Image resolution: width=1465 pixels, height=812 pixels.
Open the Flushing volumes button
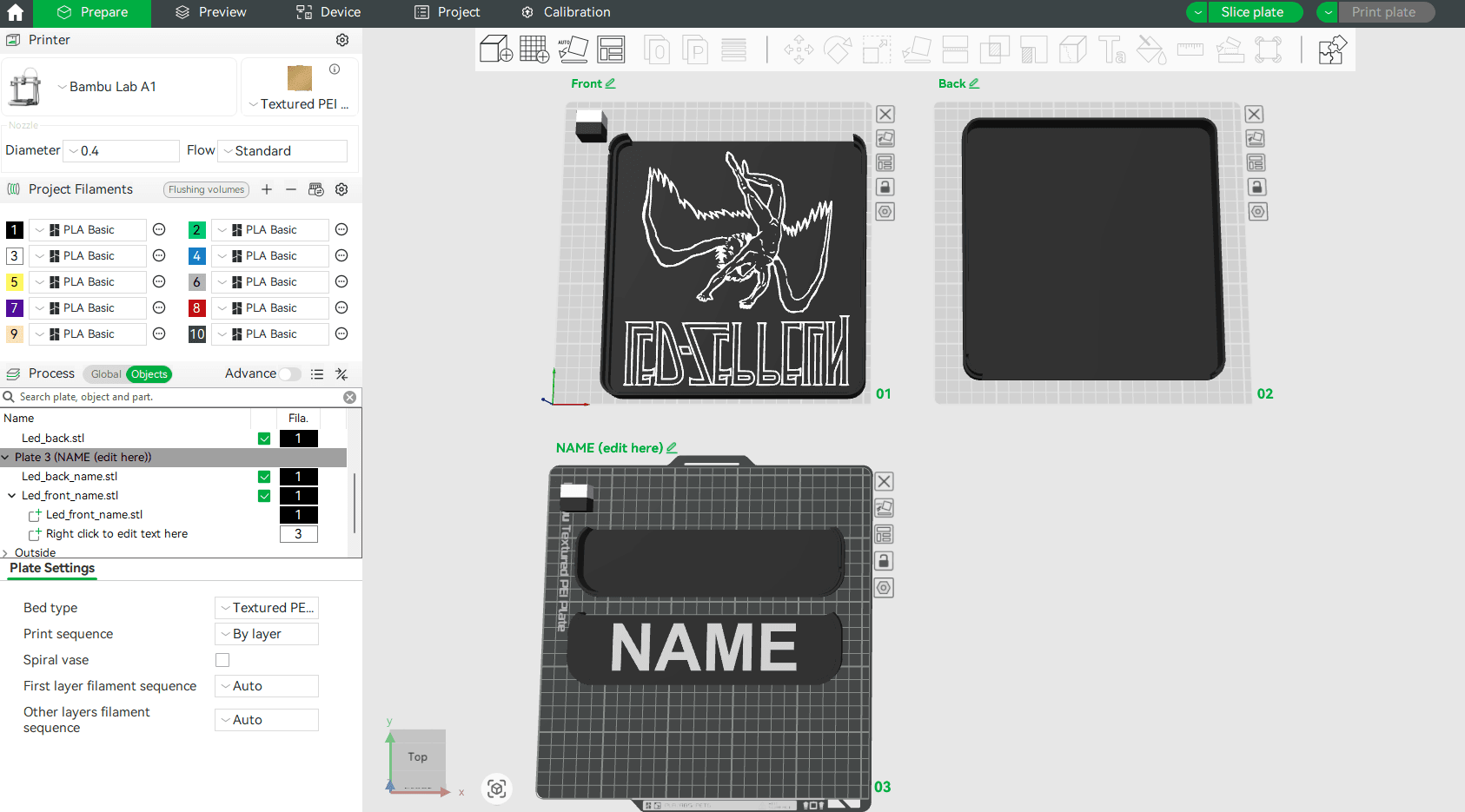click(x=207, y=189)
